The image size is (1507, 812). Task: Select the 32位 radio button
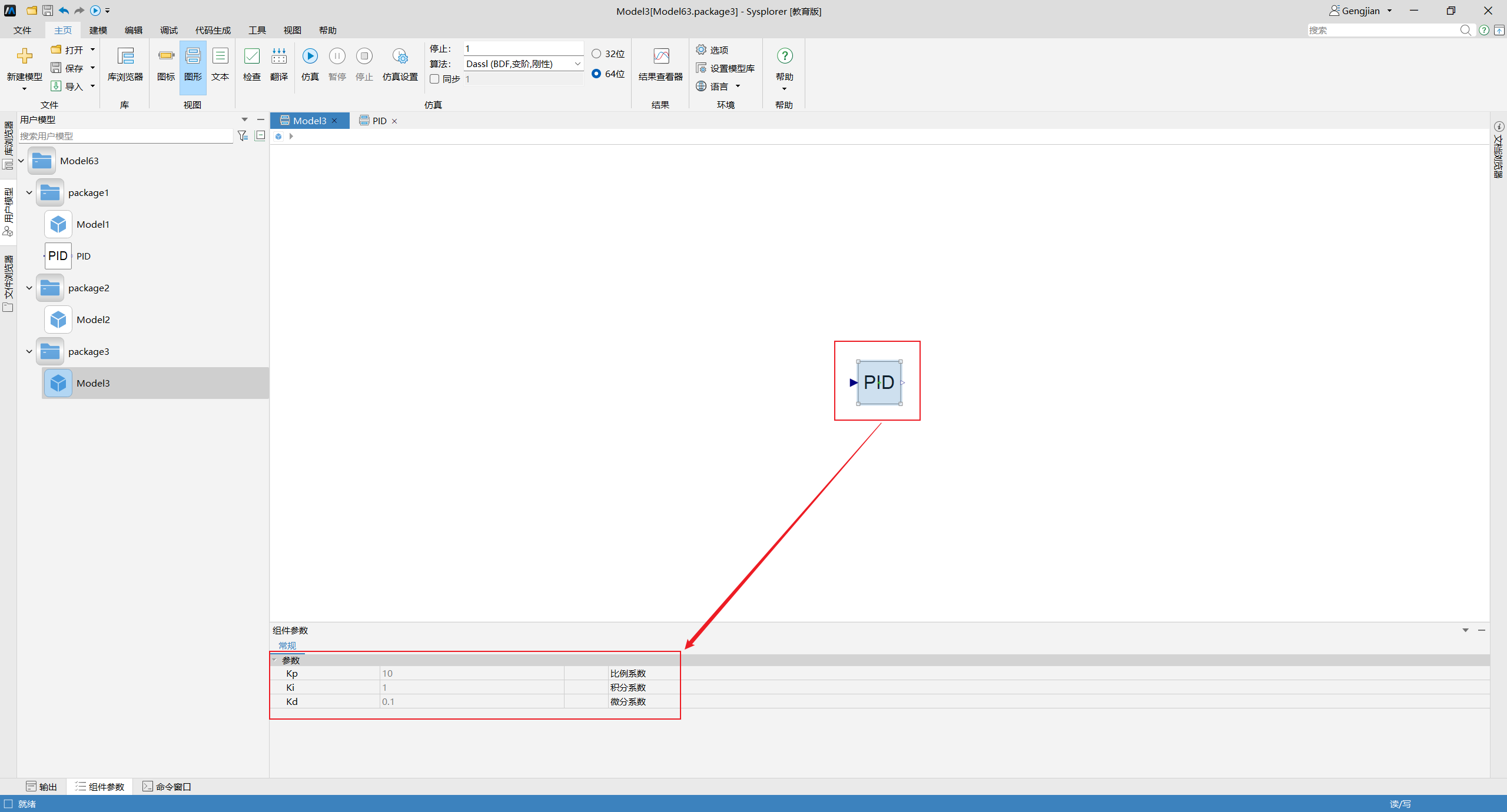click(596, 54)
